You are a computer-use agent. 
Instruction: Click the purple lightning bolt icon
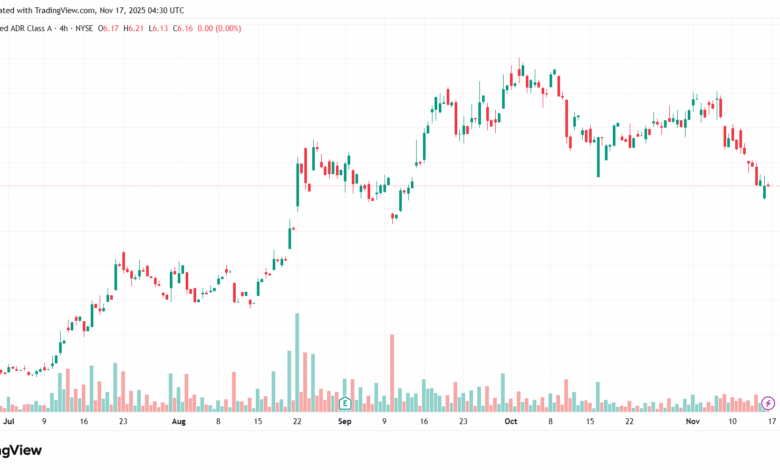coord(767,403)
